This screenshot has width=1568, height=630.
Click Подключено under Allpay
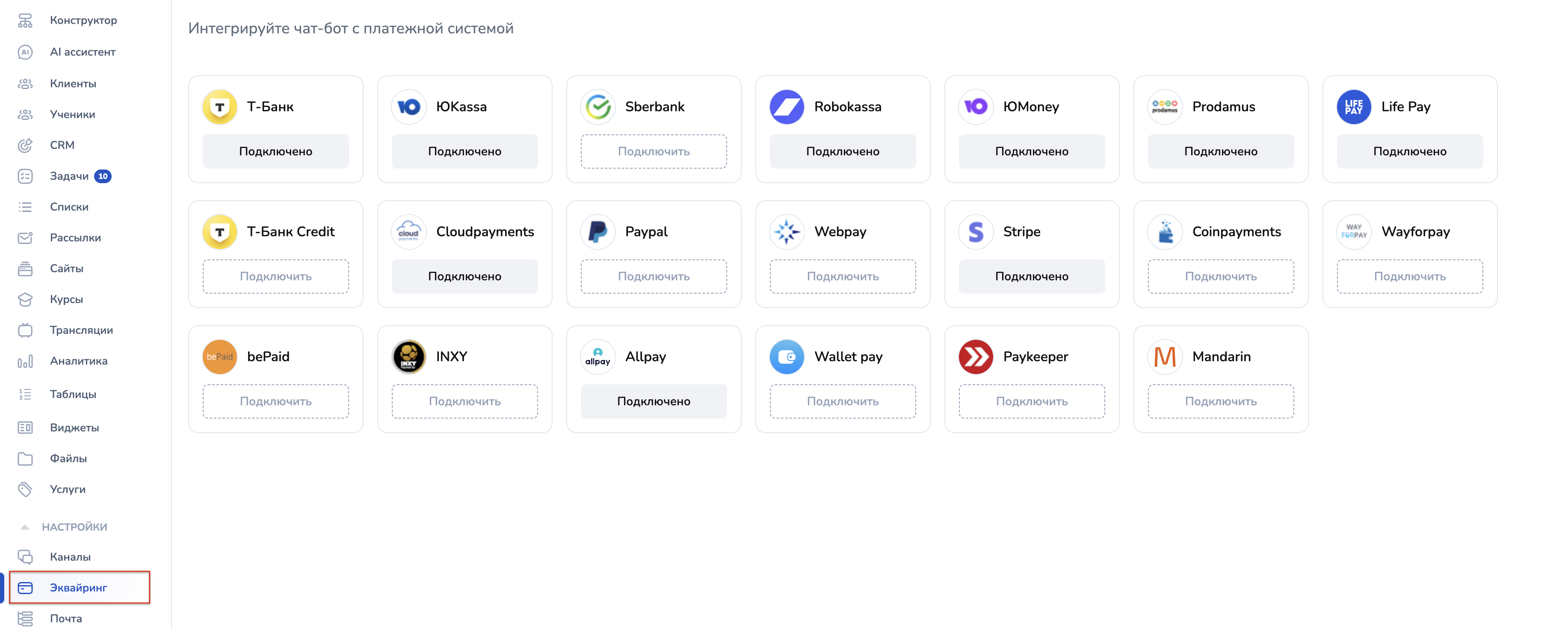[x=654, y=401]
